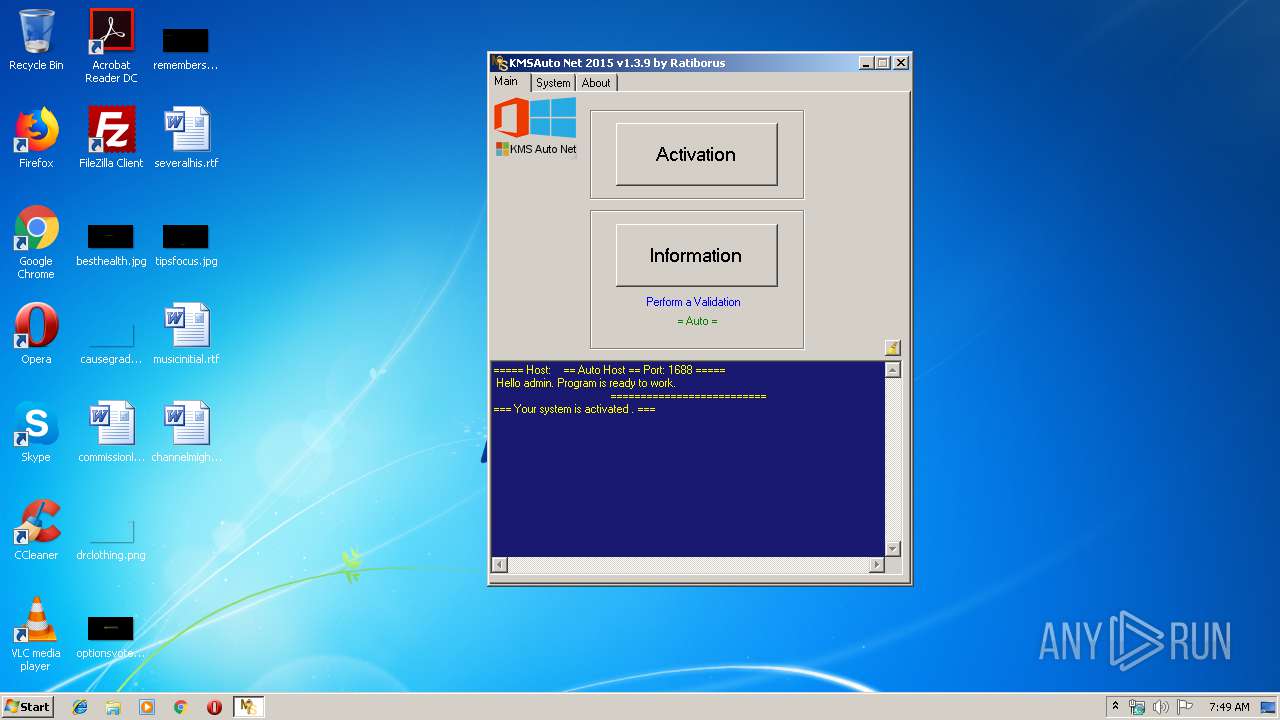The image size is (1280, 720).
Task: Select the Google Chrome desktop shortcut
Action: [x=36, y=243]
